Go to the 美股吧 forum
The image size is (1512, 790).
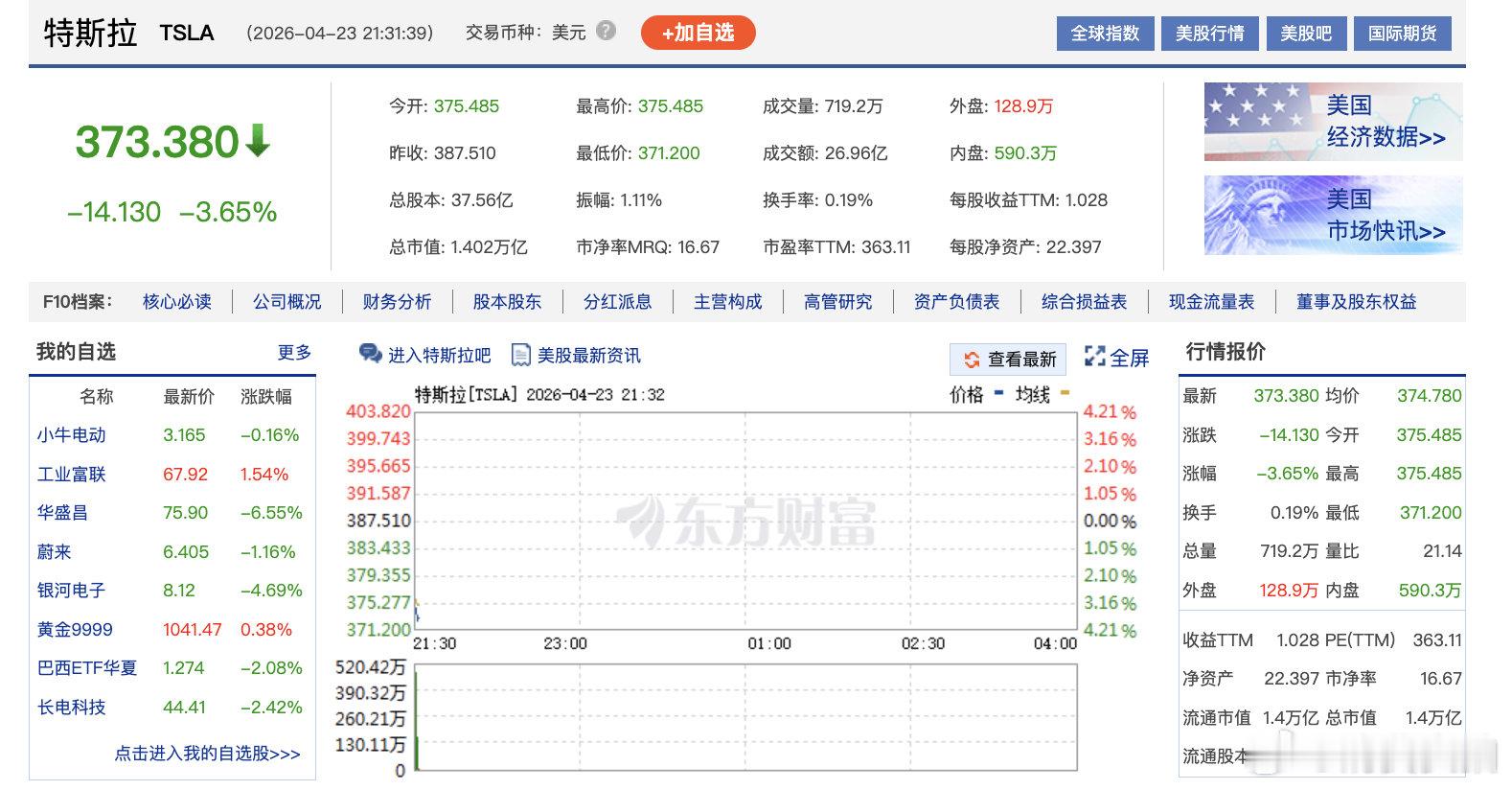[x=1306, y=34]
